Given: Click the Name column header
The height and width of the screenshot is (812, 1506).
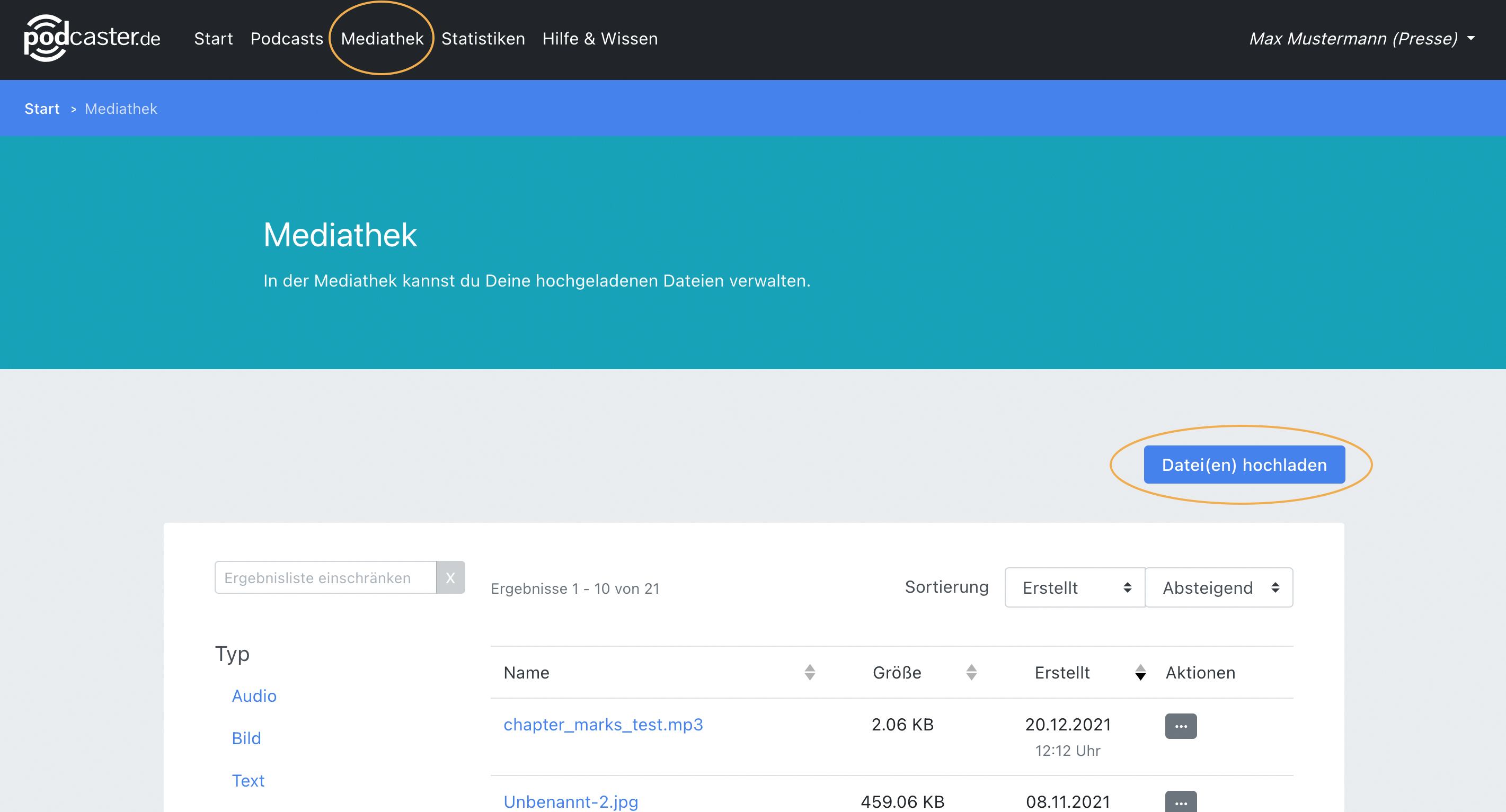Looking at the screenshot, I should click(526, 672).
